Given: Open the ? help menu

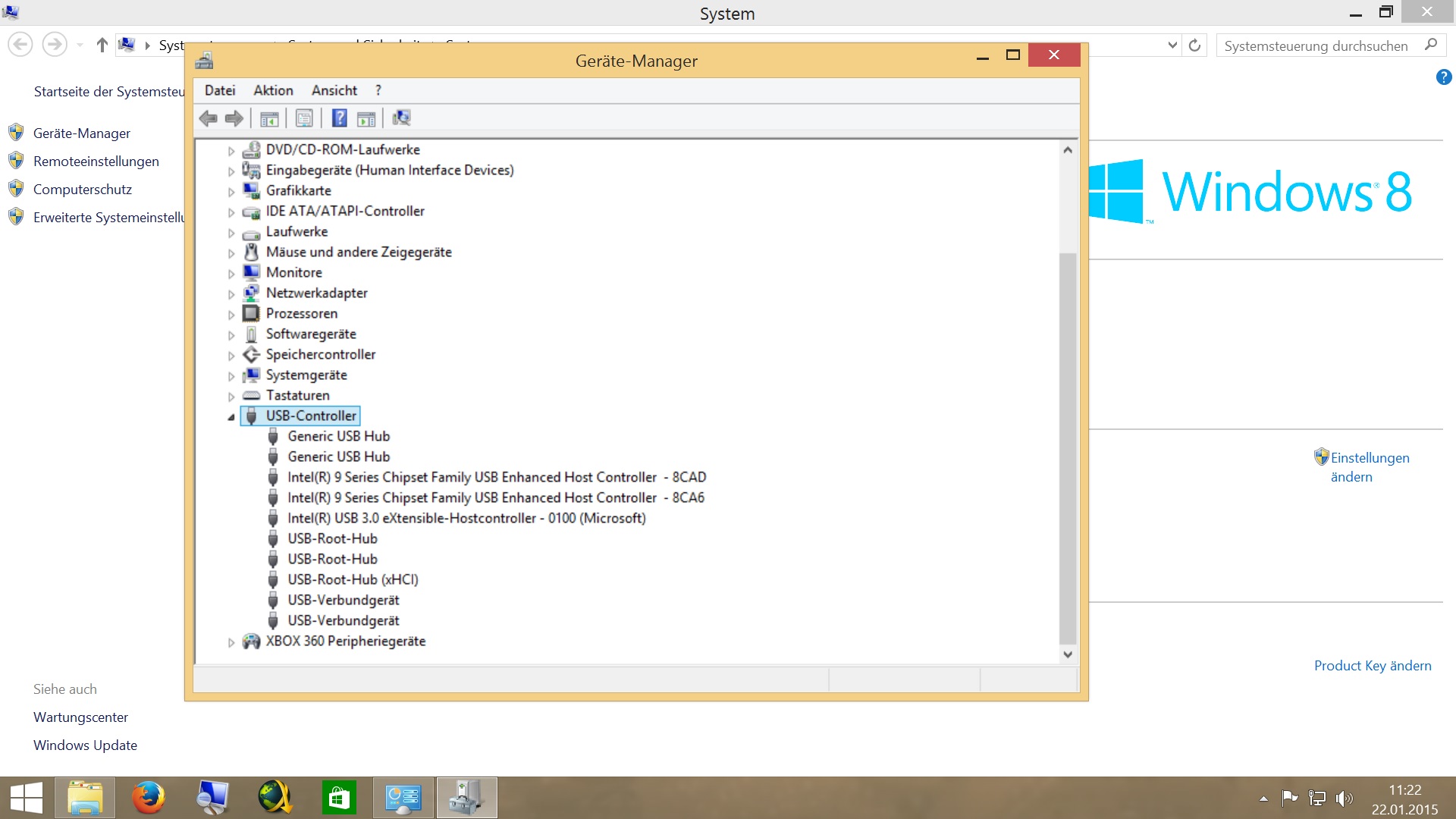Looking at the screenshot, I should point(378,90).
